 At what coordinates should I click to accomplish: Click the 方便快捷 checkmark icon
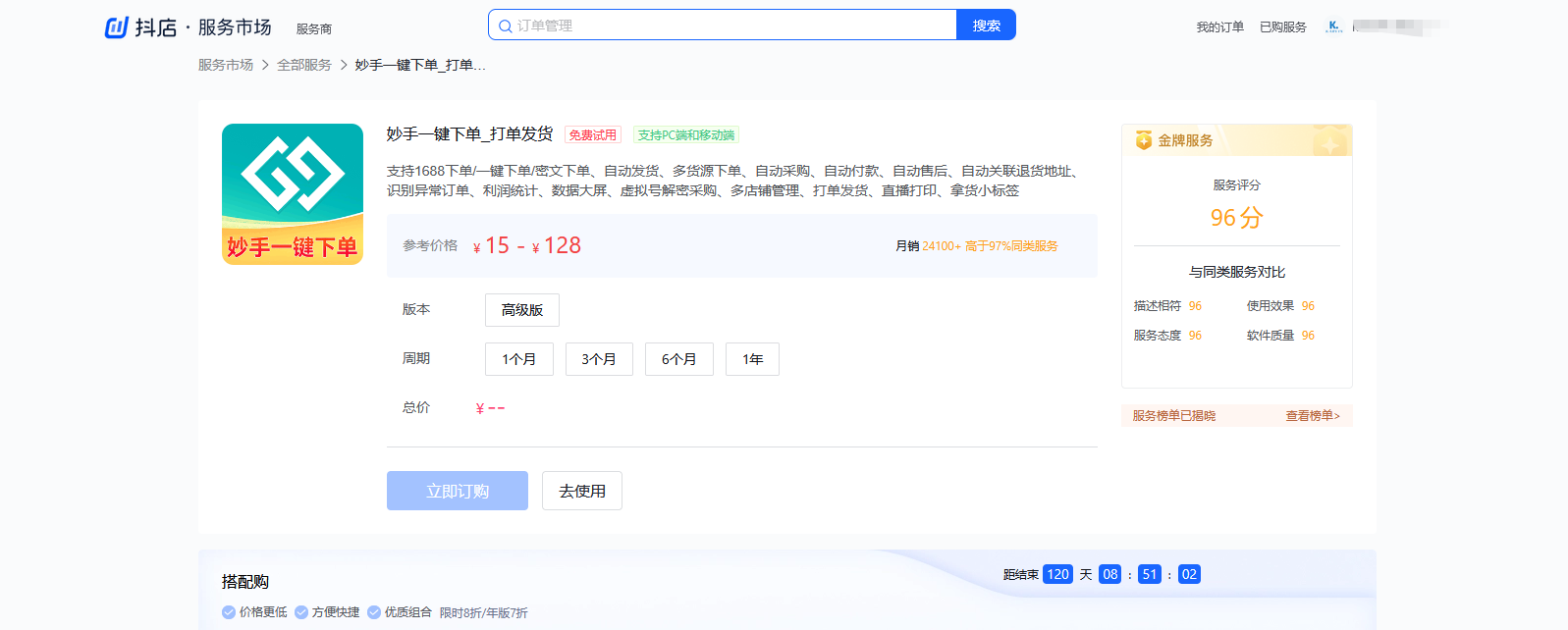click(x=301, y=612)
